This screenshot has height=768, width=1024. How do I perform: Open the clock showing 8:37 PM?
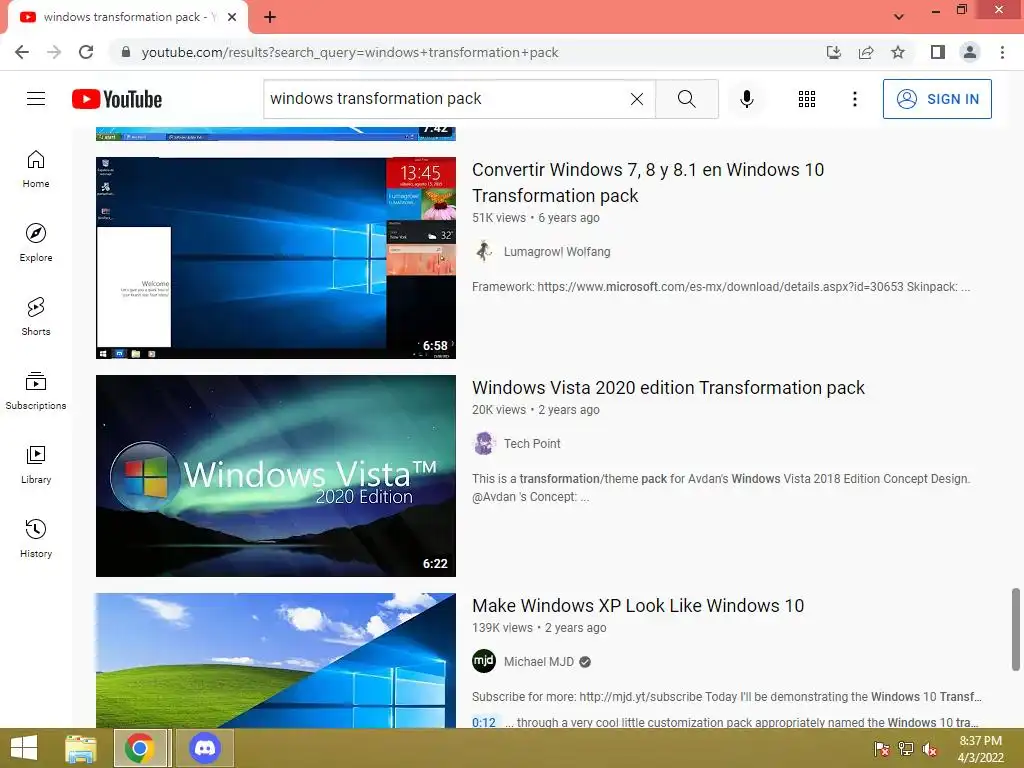(x=980, y=749)
